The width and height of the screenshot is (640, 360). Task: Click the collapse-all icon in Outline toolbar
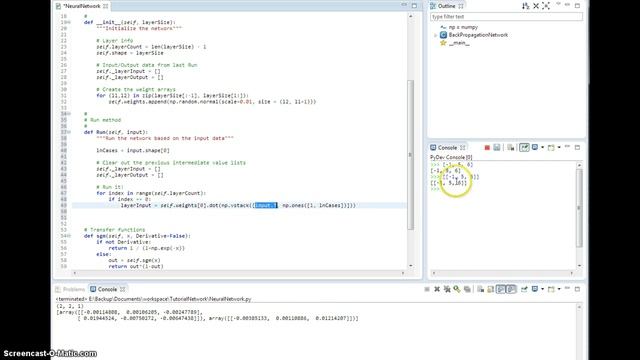[x=546, y=6]
